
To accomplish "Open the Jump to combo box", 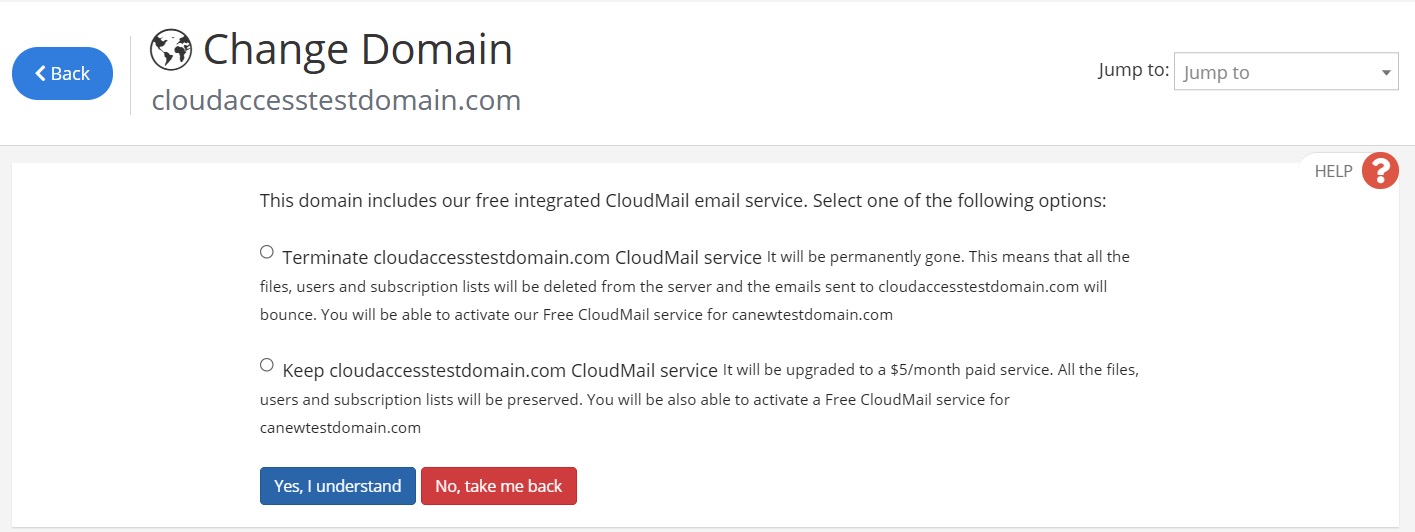I will click(x=1286, y=72).
